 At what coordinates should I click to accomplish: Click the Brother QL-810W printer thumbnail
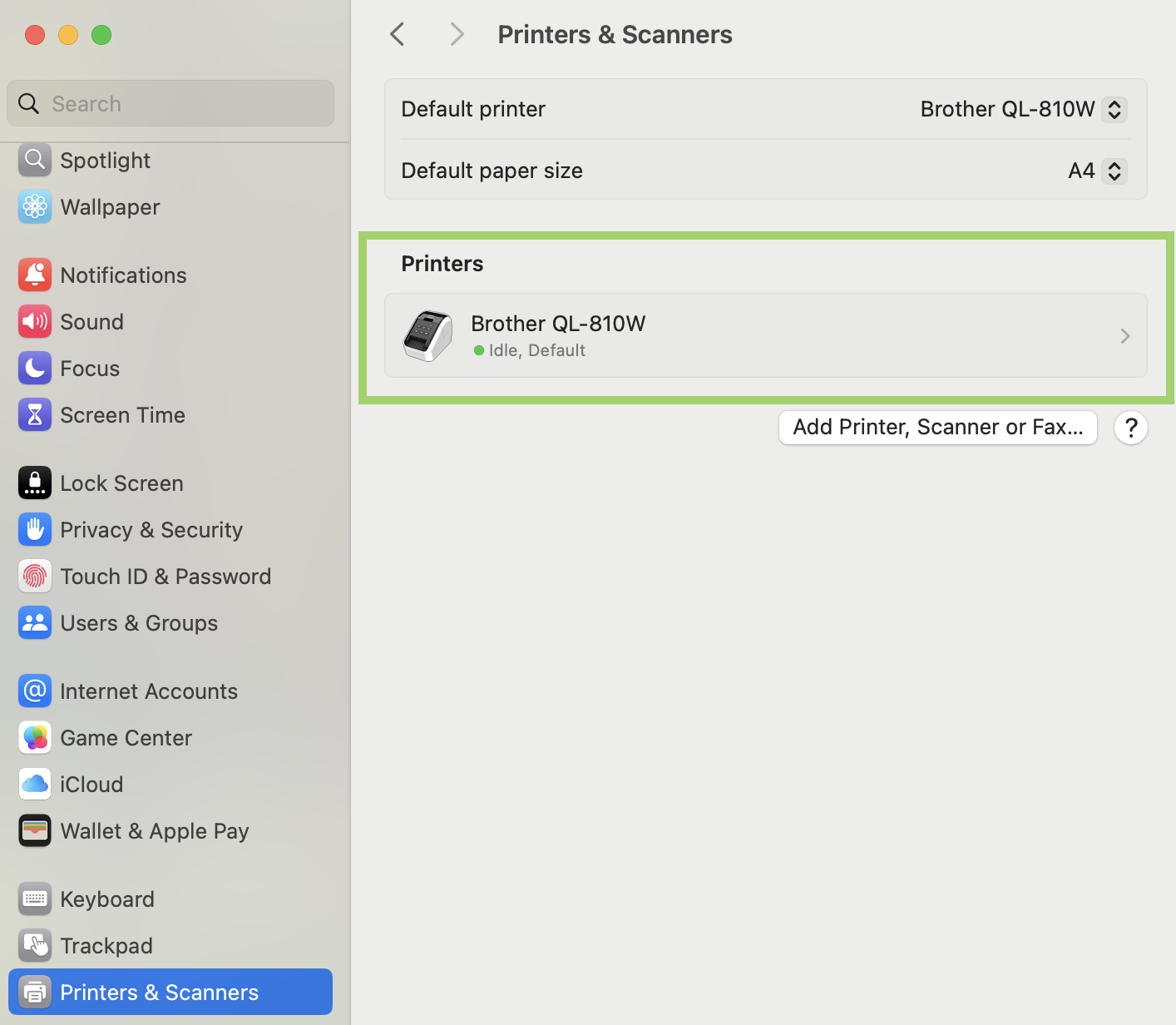[427, 335]
